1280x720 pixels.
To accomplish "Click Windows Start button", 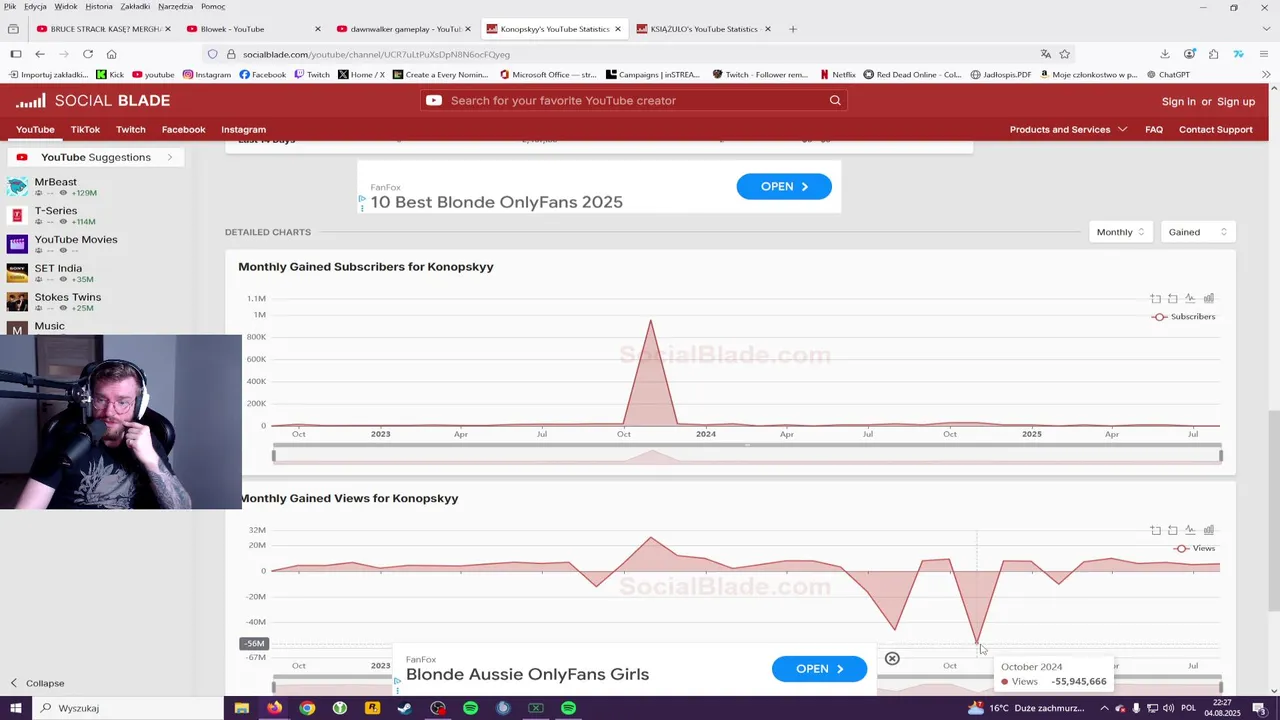I will click(16, 708).
